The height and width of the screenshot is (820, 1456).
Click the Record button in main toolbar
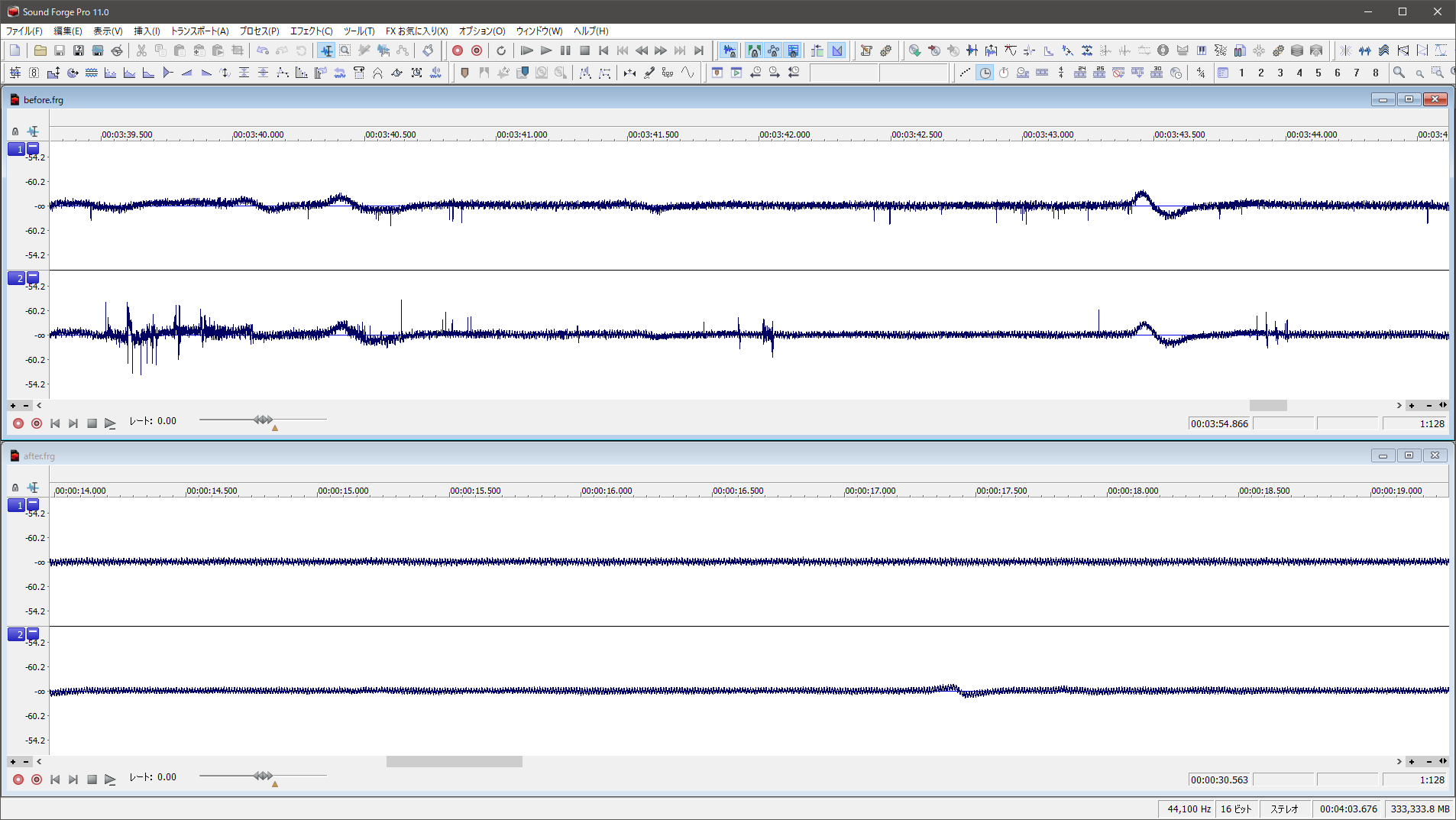click(458, 50)
